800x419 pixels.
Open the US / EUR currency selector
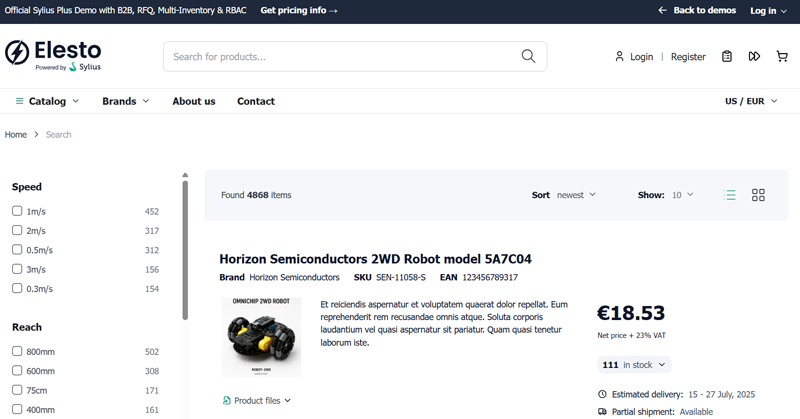749,101
